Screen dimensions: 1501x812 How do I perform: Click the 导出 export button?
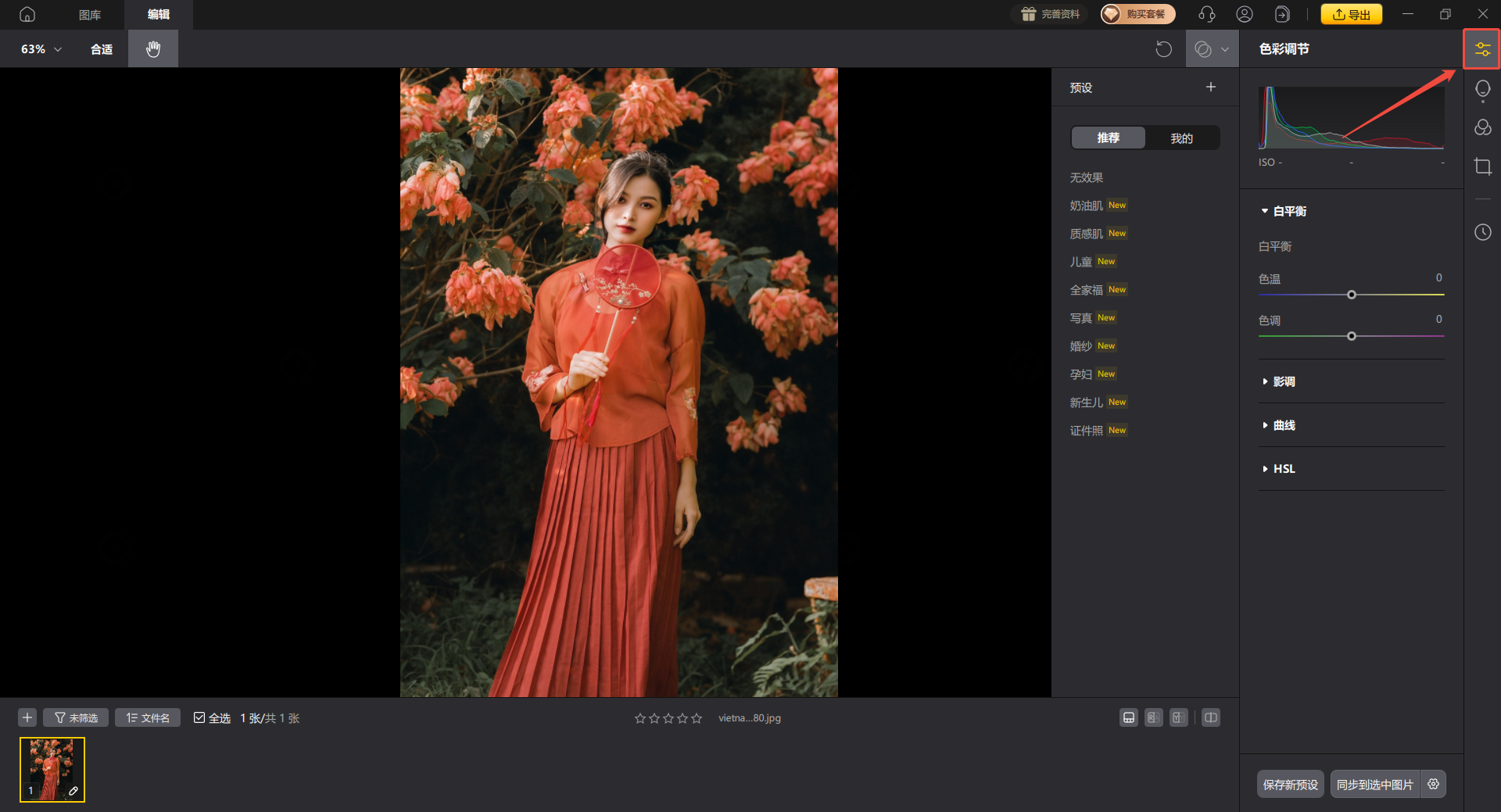tap(1351, 14)
